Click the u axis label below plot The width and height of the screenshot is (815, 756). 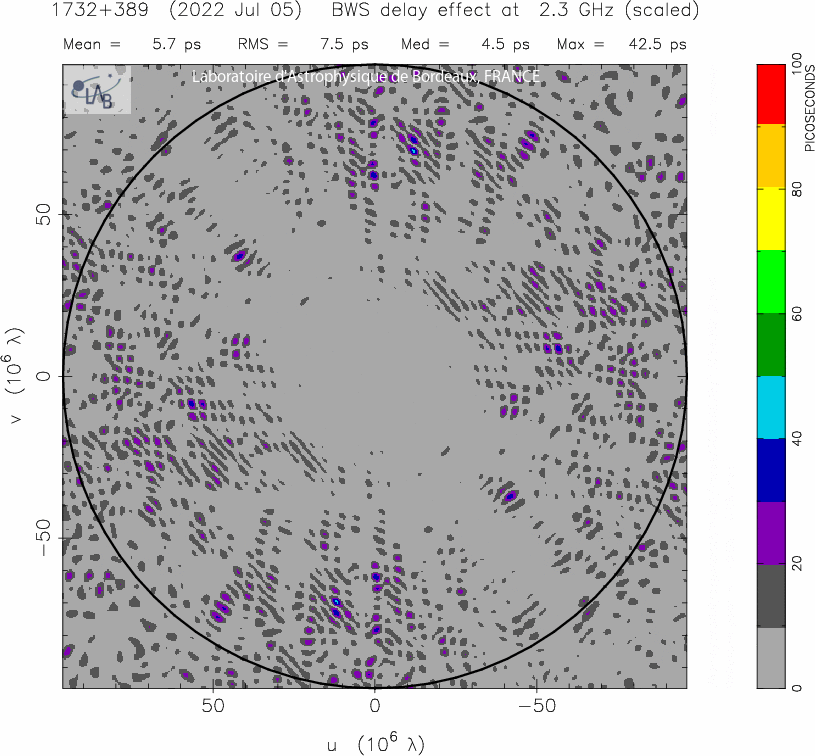click(375, 744)
